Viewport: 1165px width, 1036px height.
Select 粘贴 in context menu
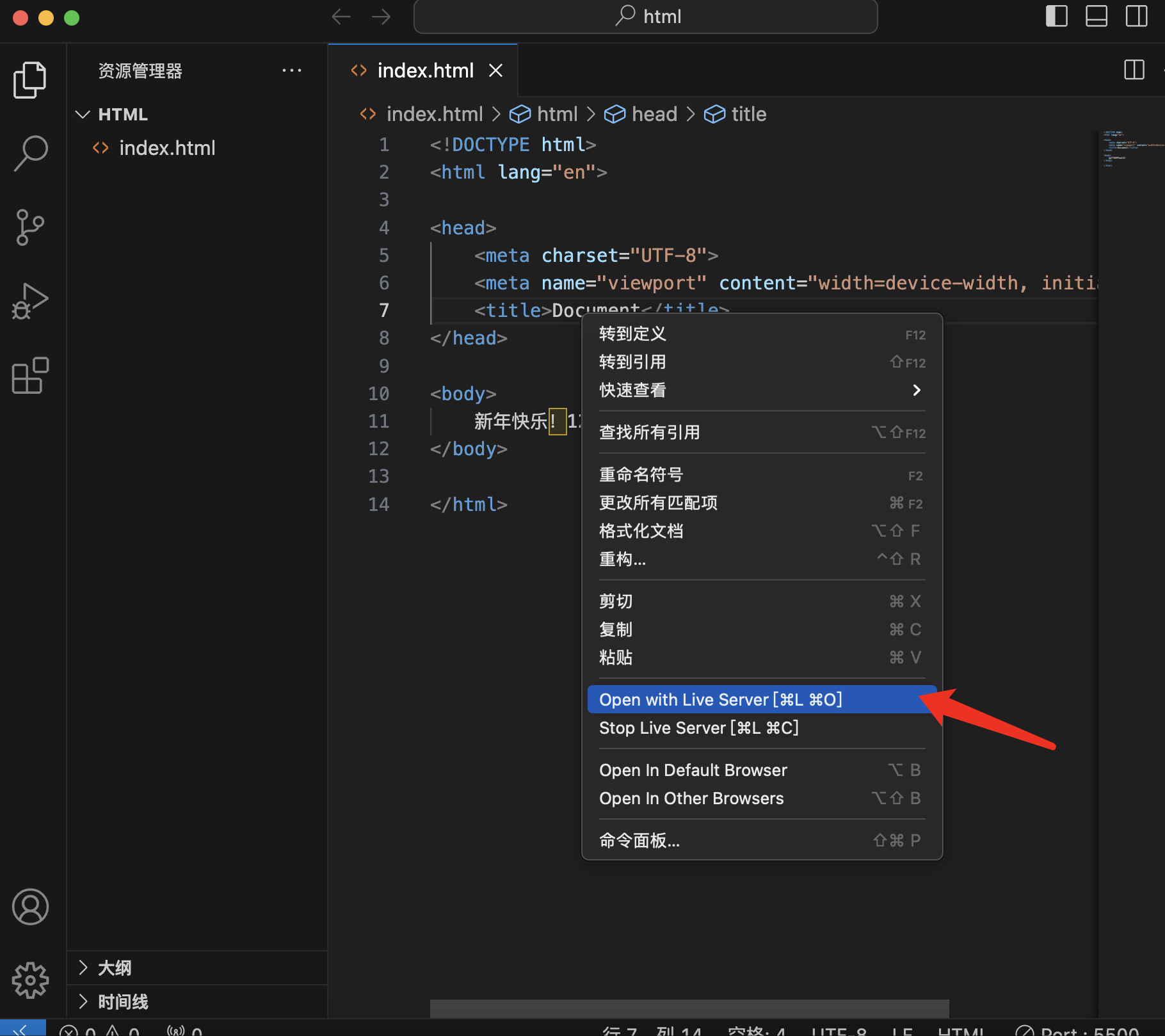click(x=762, y=658)
